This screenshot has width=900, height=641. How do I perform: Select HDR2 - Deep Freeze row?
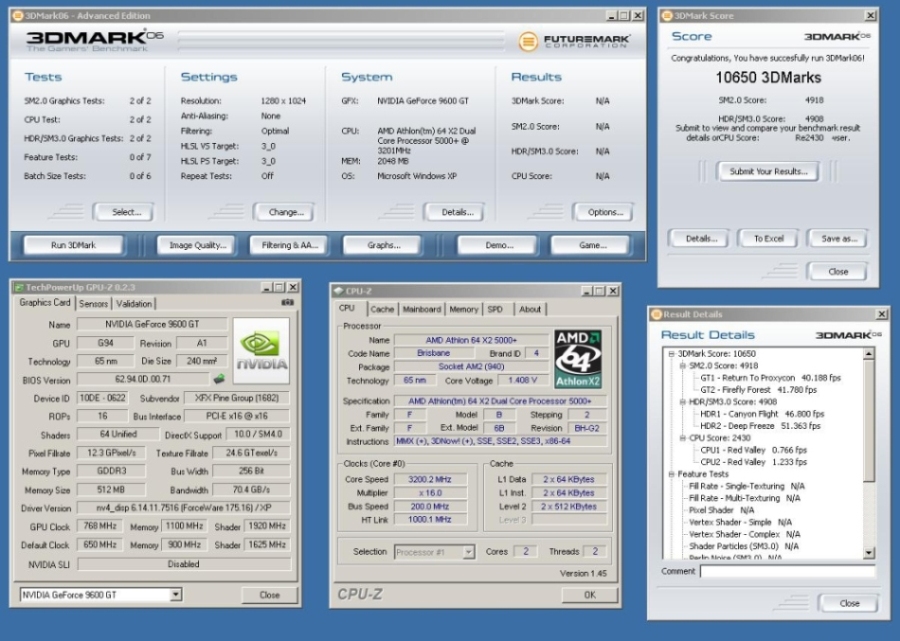[760, 426]
